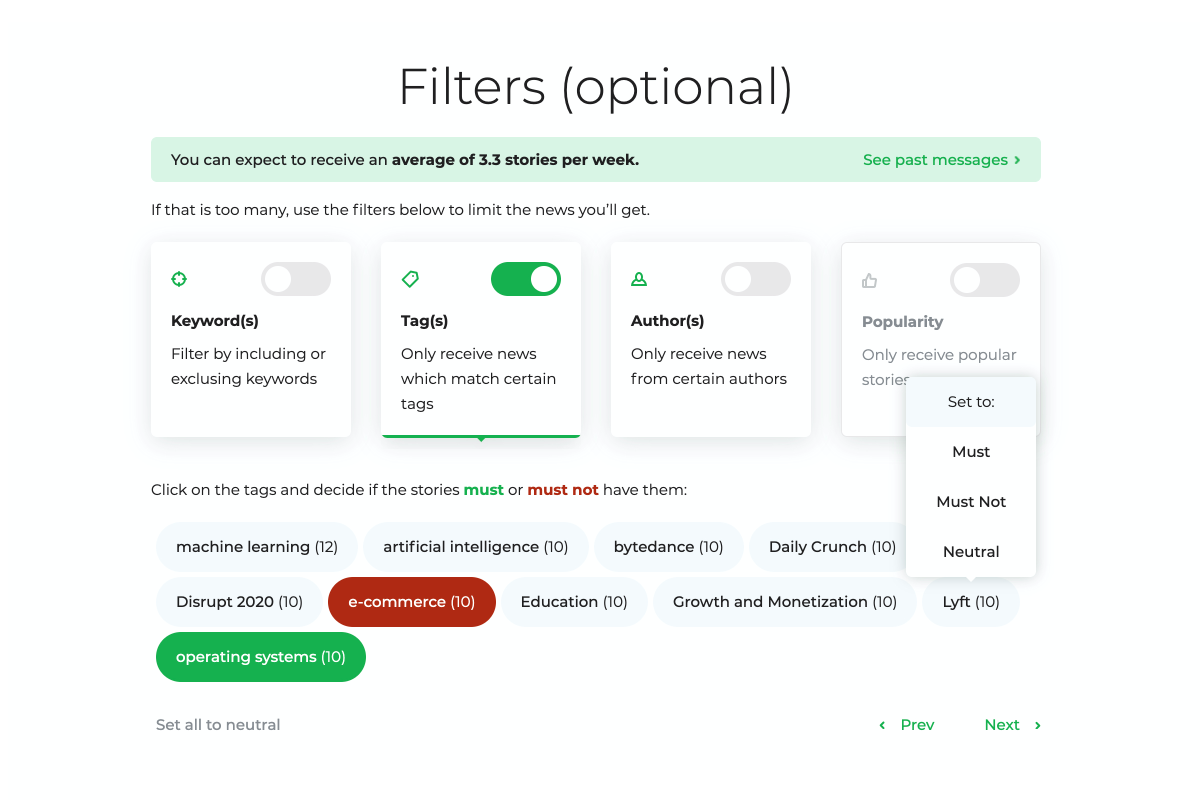1200x800 pixels.
Task: Click Set all to neutral
Action: tap(218, 725)
